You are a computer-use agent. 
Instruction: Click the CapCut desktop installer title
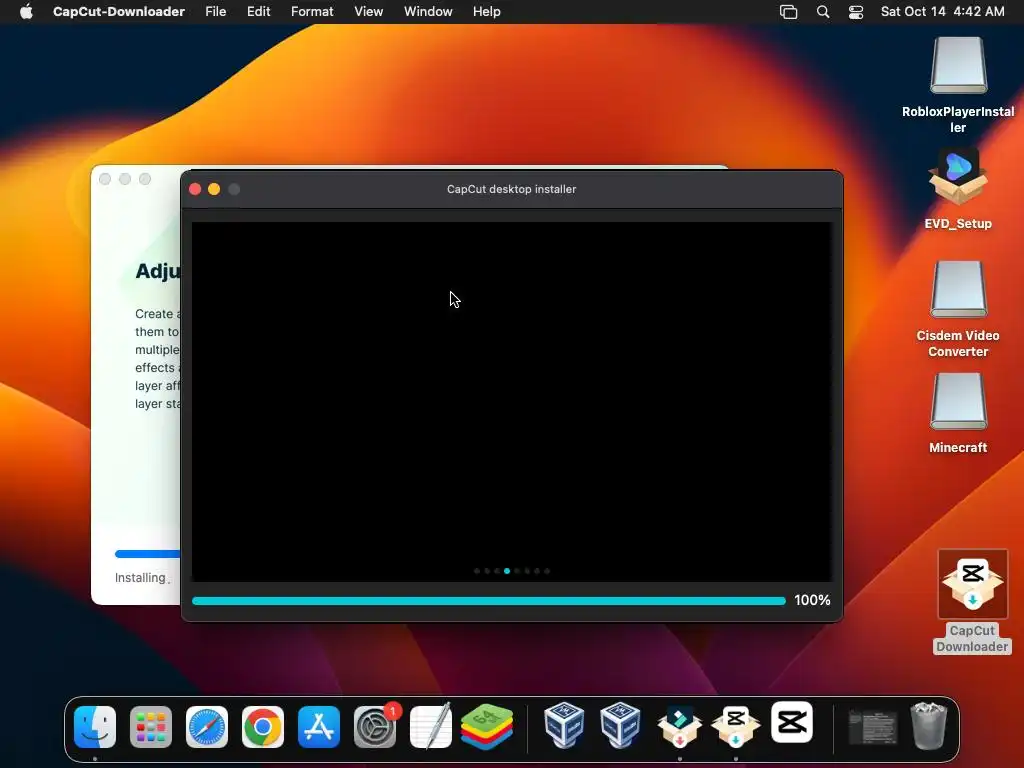511,189
